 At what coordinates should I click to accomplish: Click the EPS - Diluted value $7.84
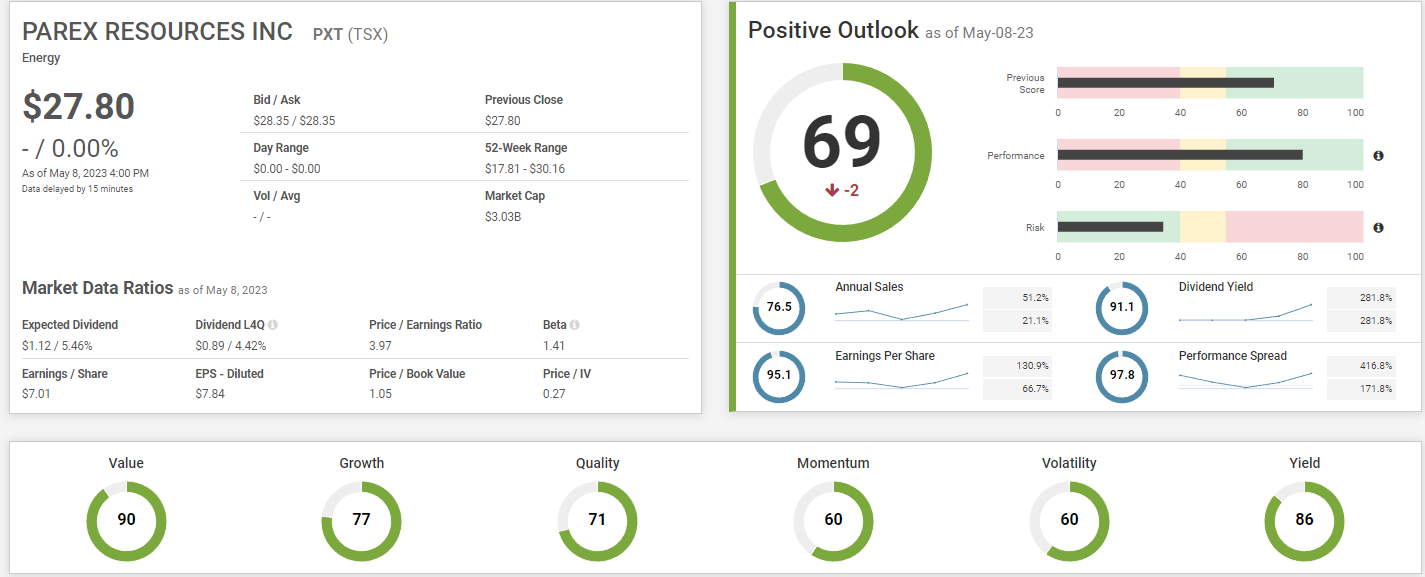[210, 394]
